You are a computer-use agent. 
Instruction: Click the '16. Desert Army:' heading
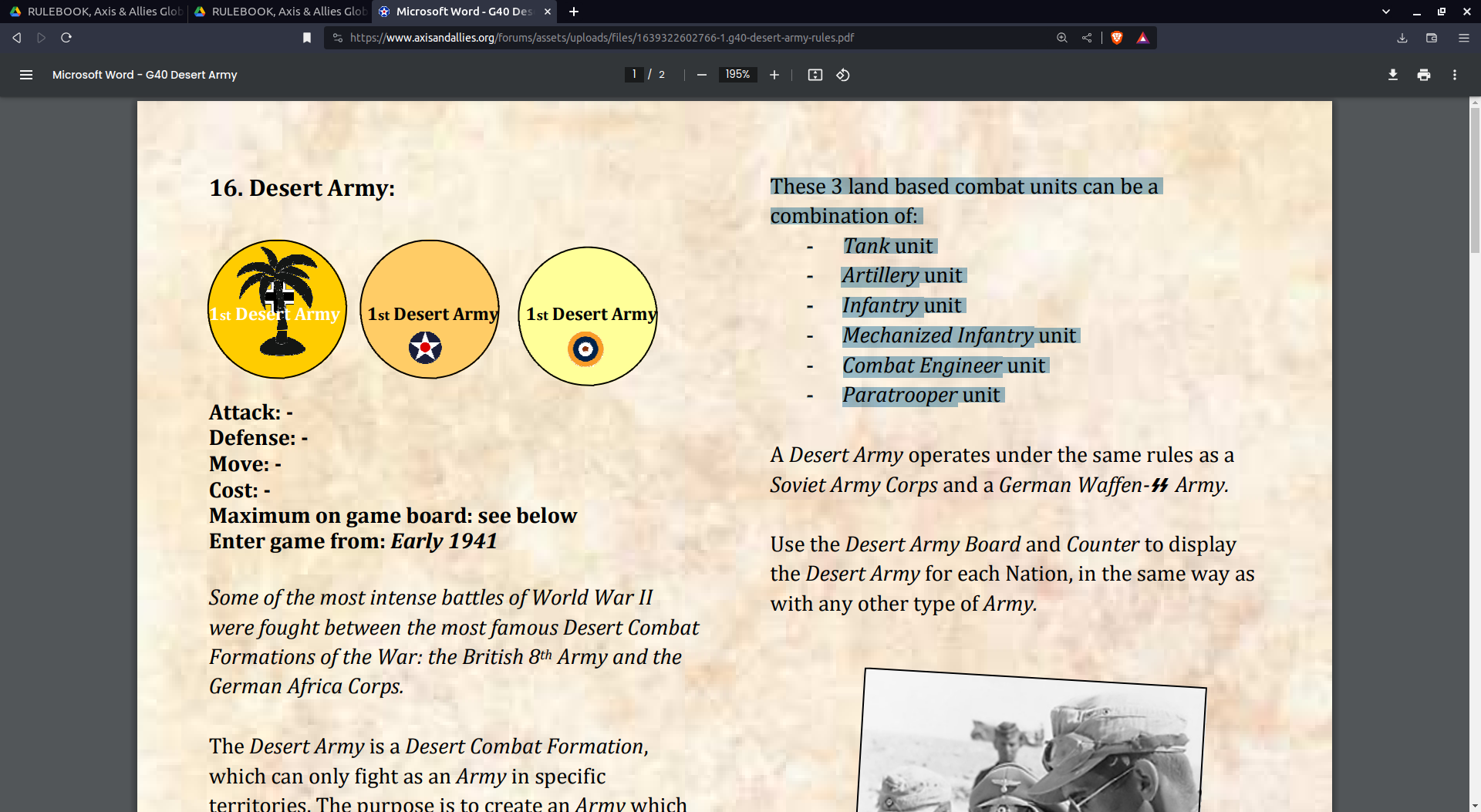pyautogui.click(x=302, y=188)
